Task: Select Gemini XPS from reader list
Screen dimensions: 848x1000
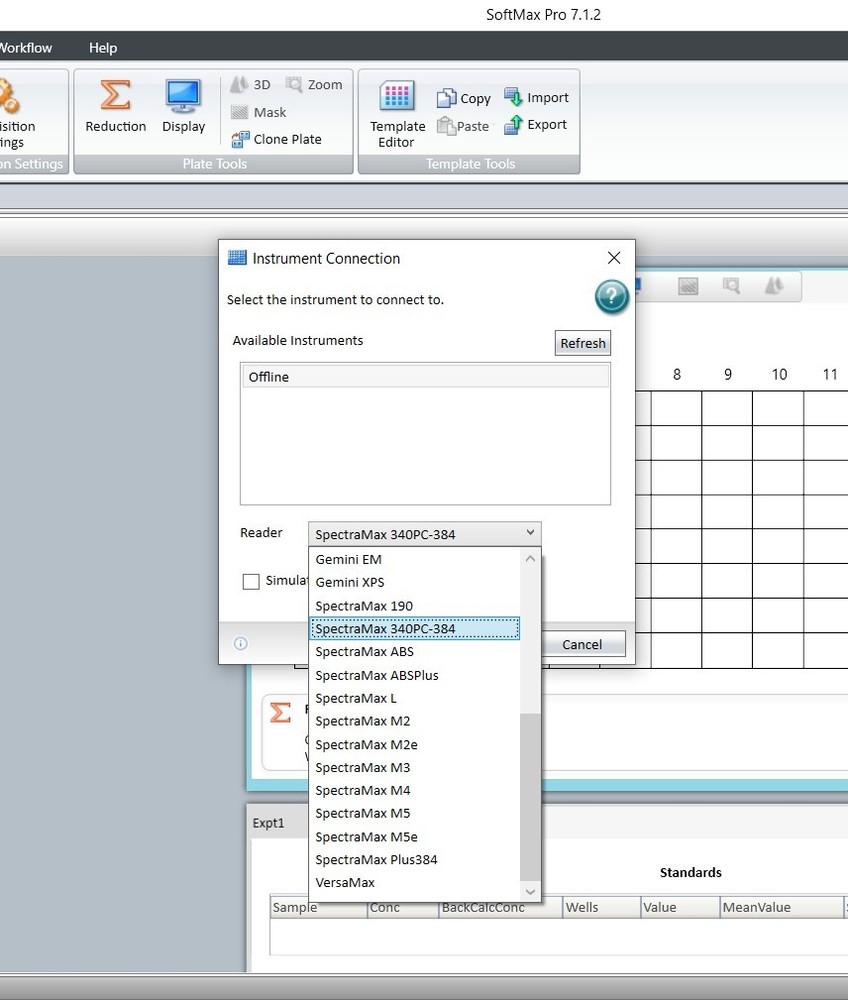Action: pos(414,582)
